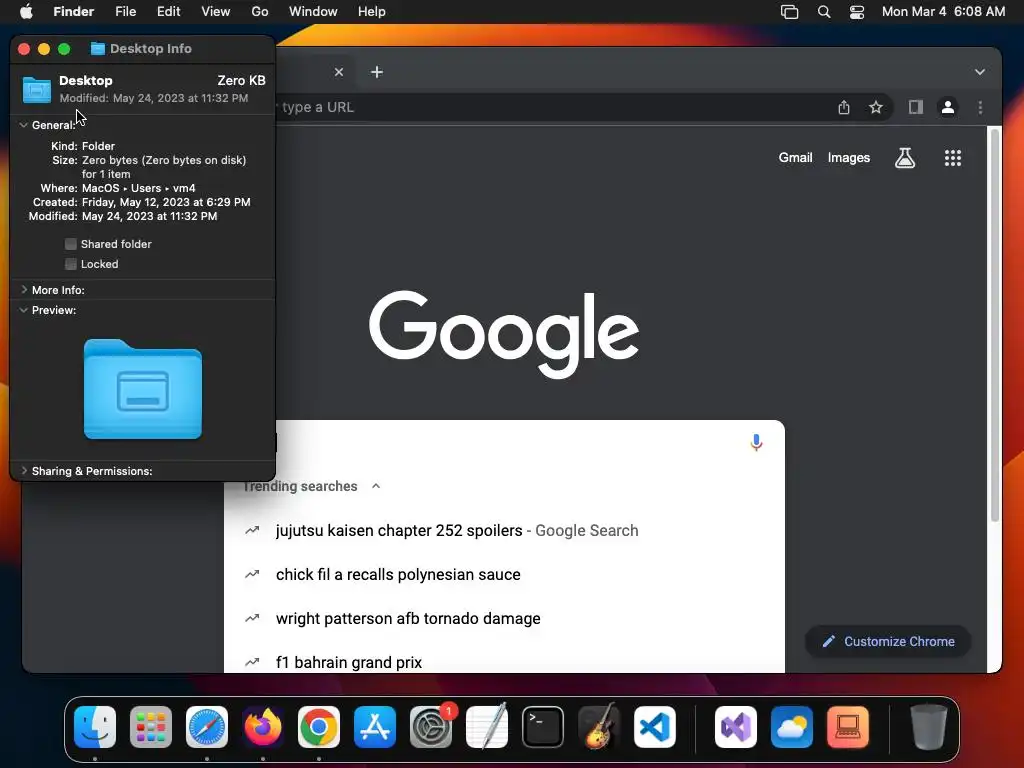
Task: Close the current Chrome tab
Action: point(338,72)
